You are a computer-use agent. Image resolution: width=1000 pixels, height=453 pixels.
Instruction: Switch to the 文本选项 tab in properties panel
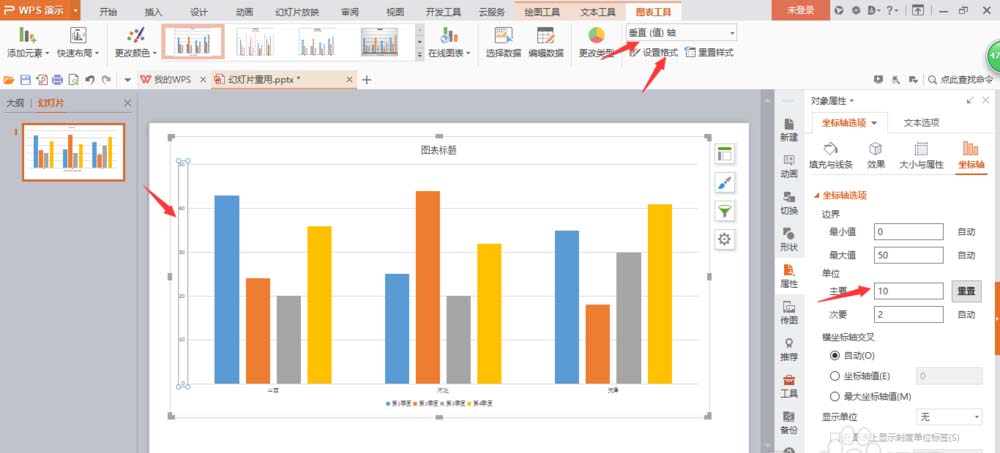pyautogui.click(x=922, y=123)
